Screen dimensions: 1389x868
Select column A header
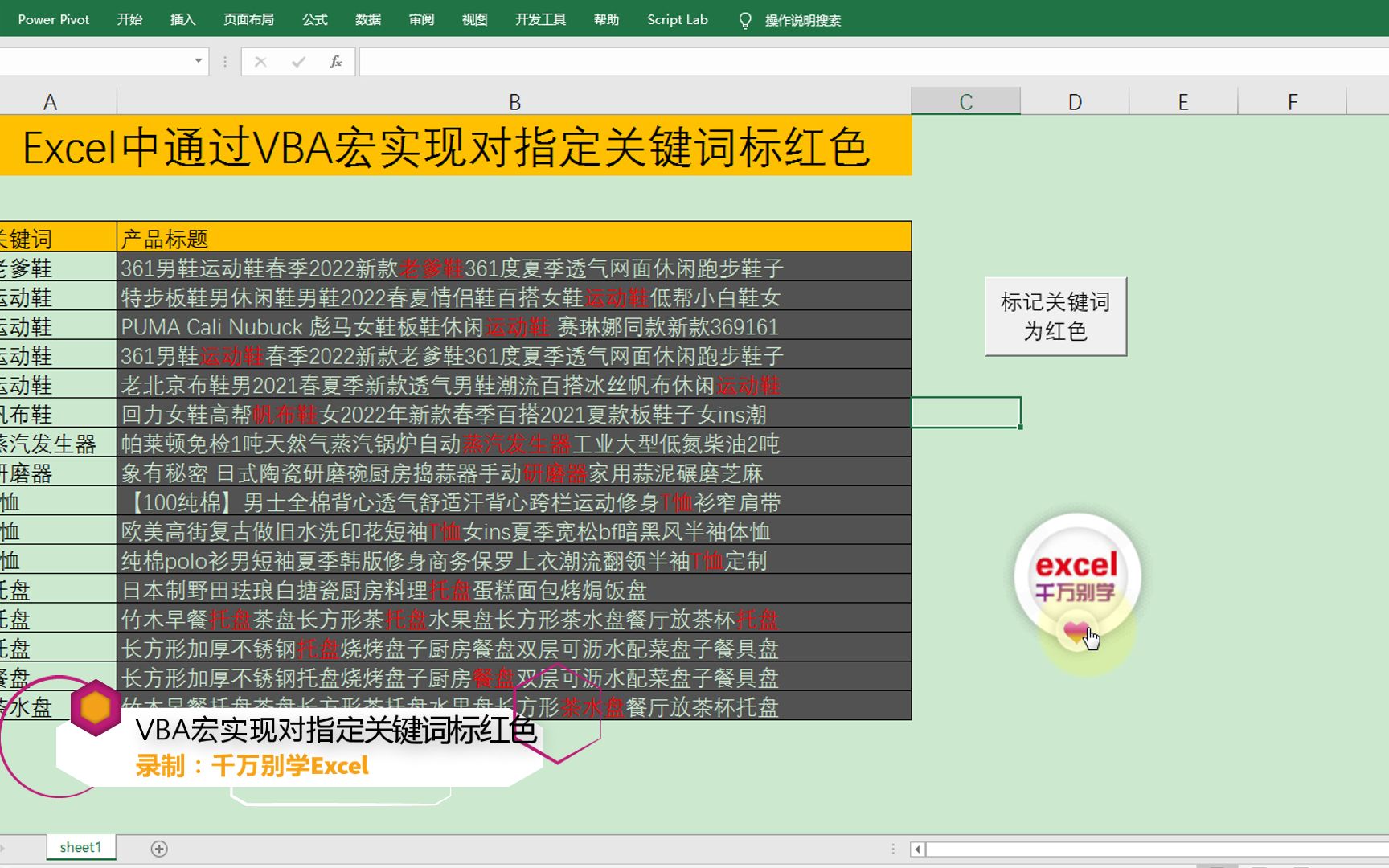point(58,101)
